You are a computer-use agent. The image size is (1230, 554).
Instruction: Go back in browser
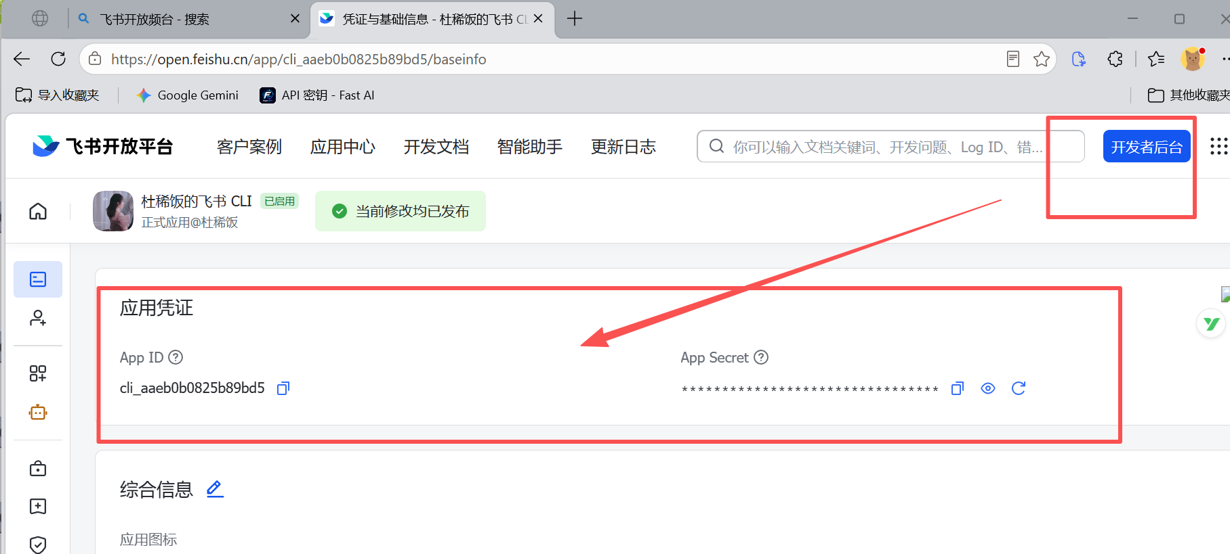[x=22, y=59]
